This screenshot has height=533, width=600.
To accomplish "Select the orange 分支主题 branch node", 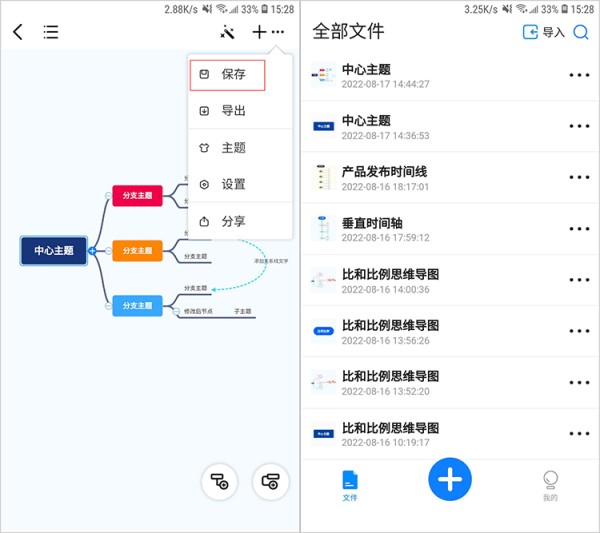I will click(x=137, y=251).
